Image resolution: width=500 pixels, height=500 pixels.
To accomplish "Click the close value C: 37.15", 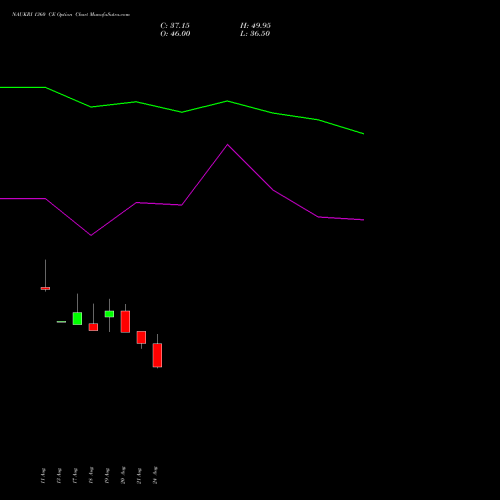I will (x=175, y=26).
